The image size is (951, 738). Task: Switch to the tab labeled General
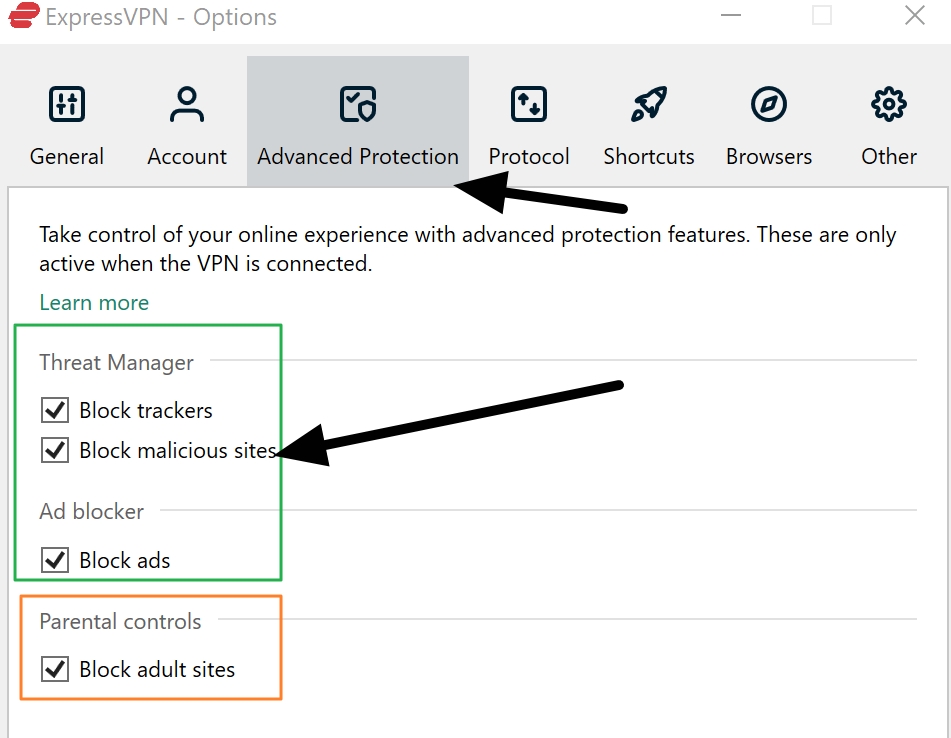click(x=67, y=157)
